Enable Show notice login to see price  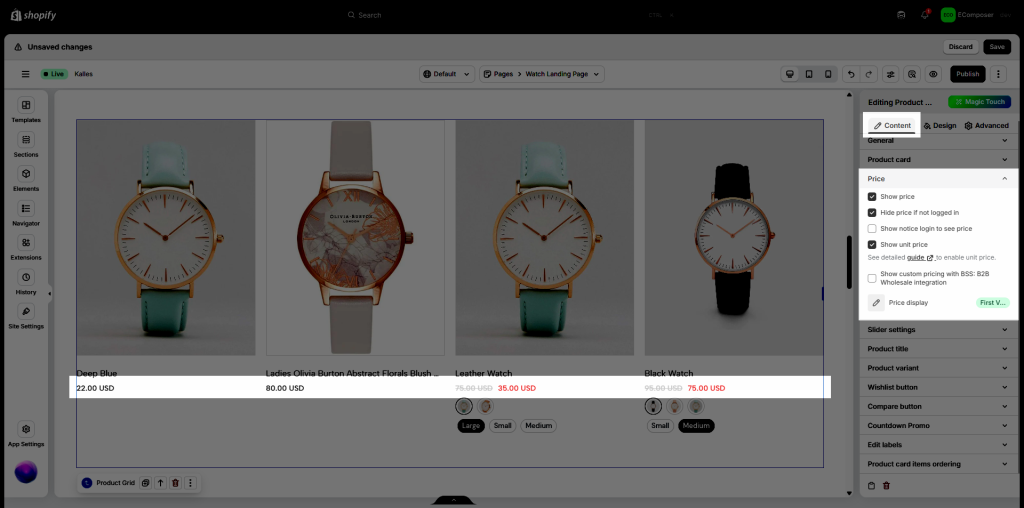(872, 229)
